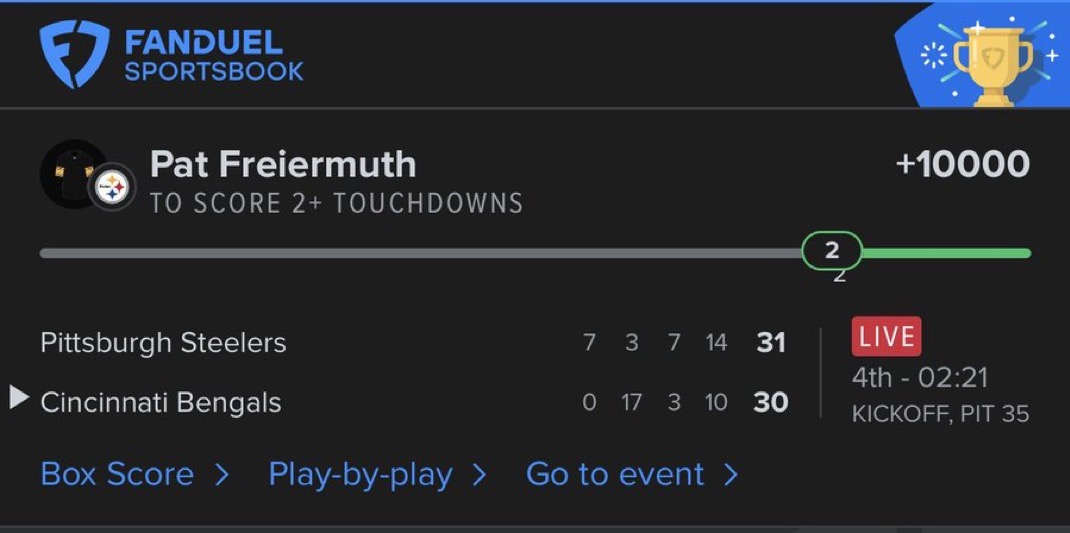Open the Play-by-play link
Image resolution: width=1070 pixels, height=533 pixels.
(359, 473)
